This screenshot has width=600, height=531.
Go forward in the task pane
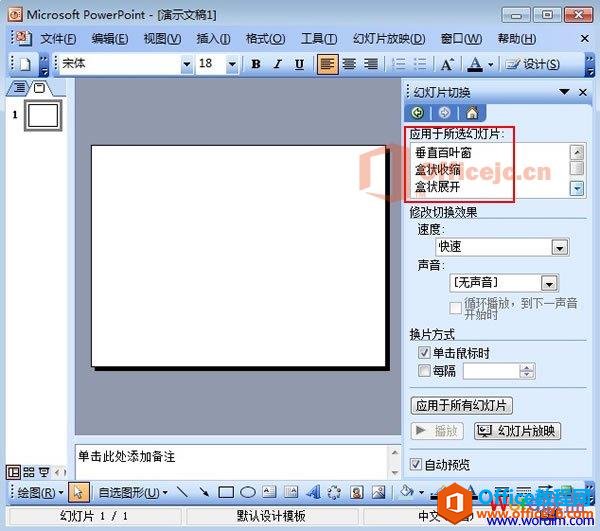(x=444, y=113)
